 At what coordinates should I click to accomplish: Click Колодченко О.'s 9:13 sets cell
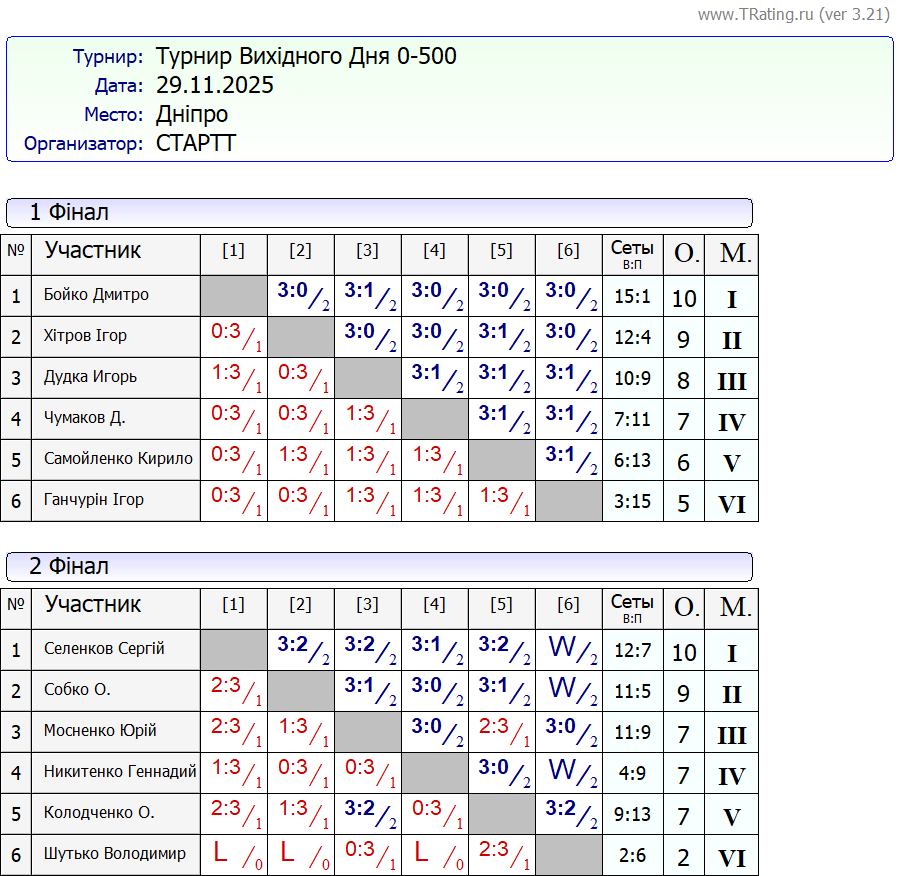(x=632, y=814)
